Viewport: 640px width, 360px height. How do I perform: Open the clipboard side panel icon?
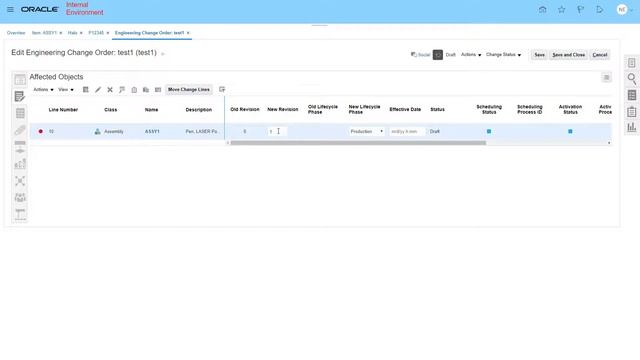(631, 111)
